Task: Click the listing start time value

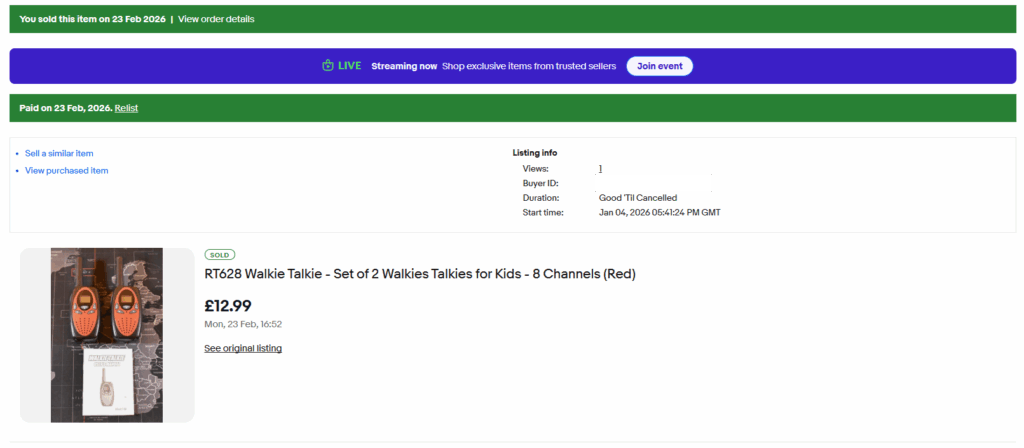Action: tap(659, 212)
